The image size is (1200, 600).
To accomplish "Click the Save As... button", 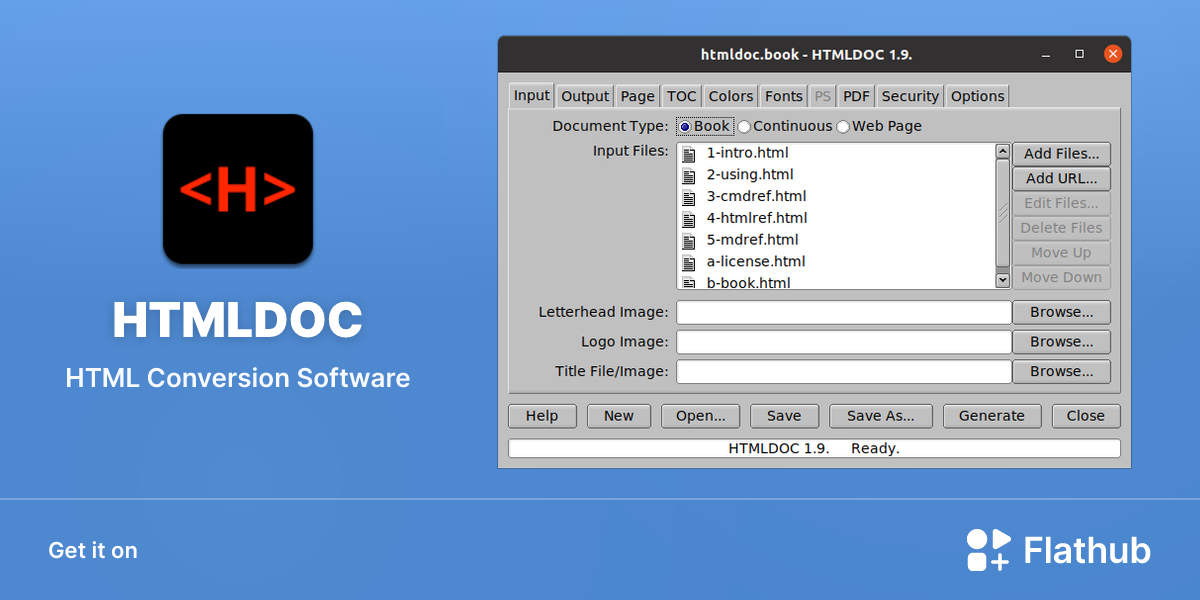I will click(x=880, y=416).
